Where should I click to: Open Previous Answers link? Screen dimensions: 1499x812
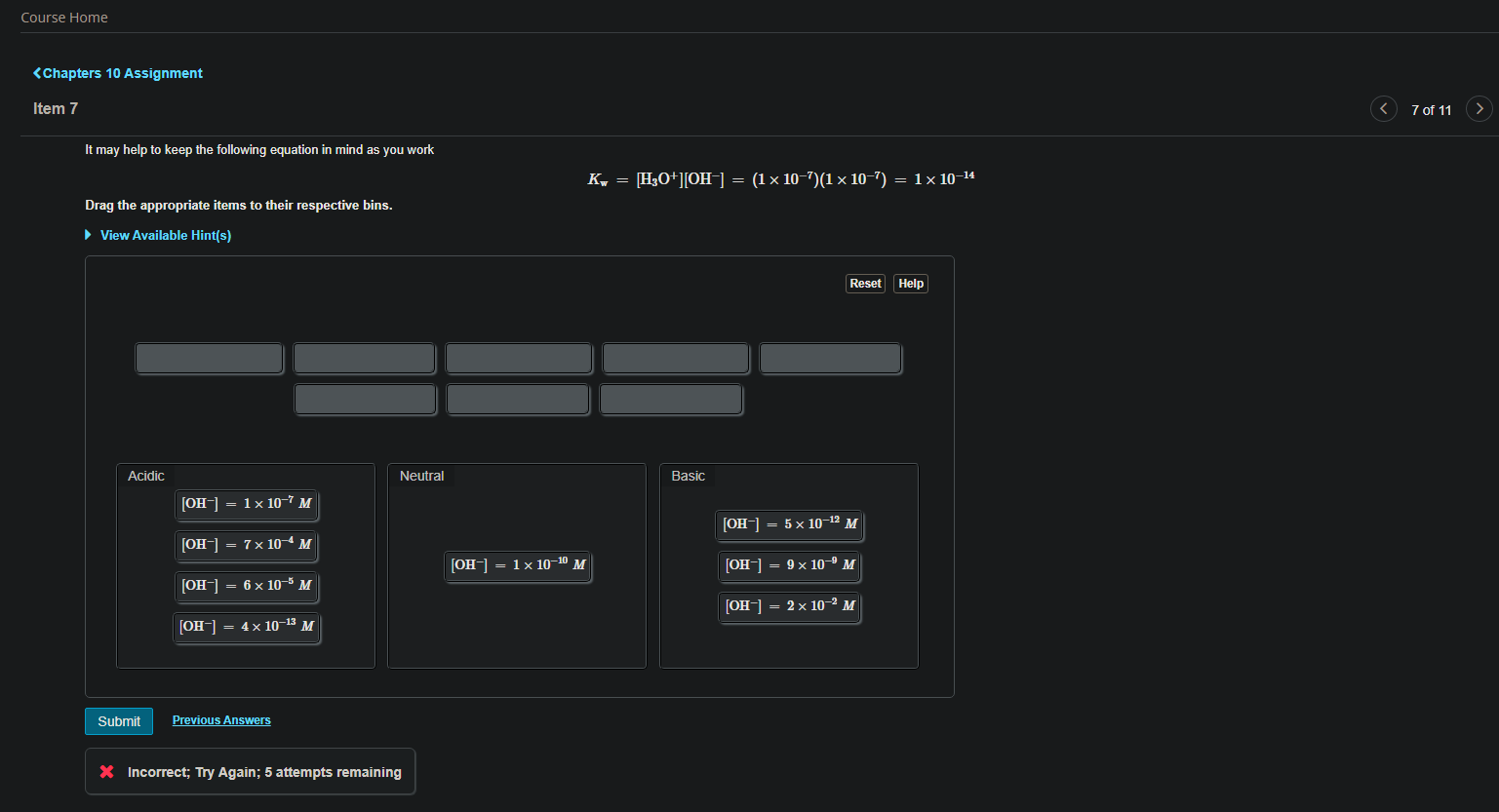(221, 720)
